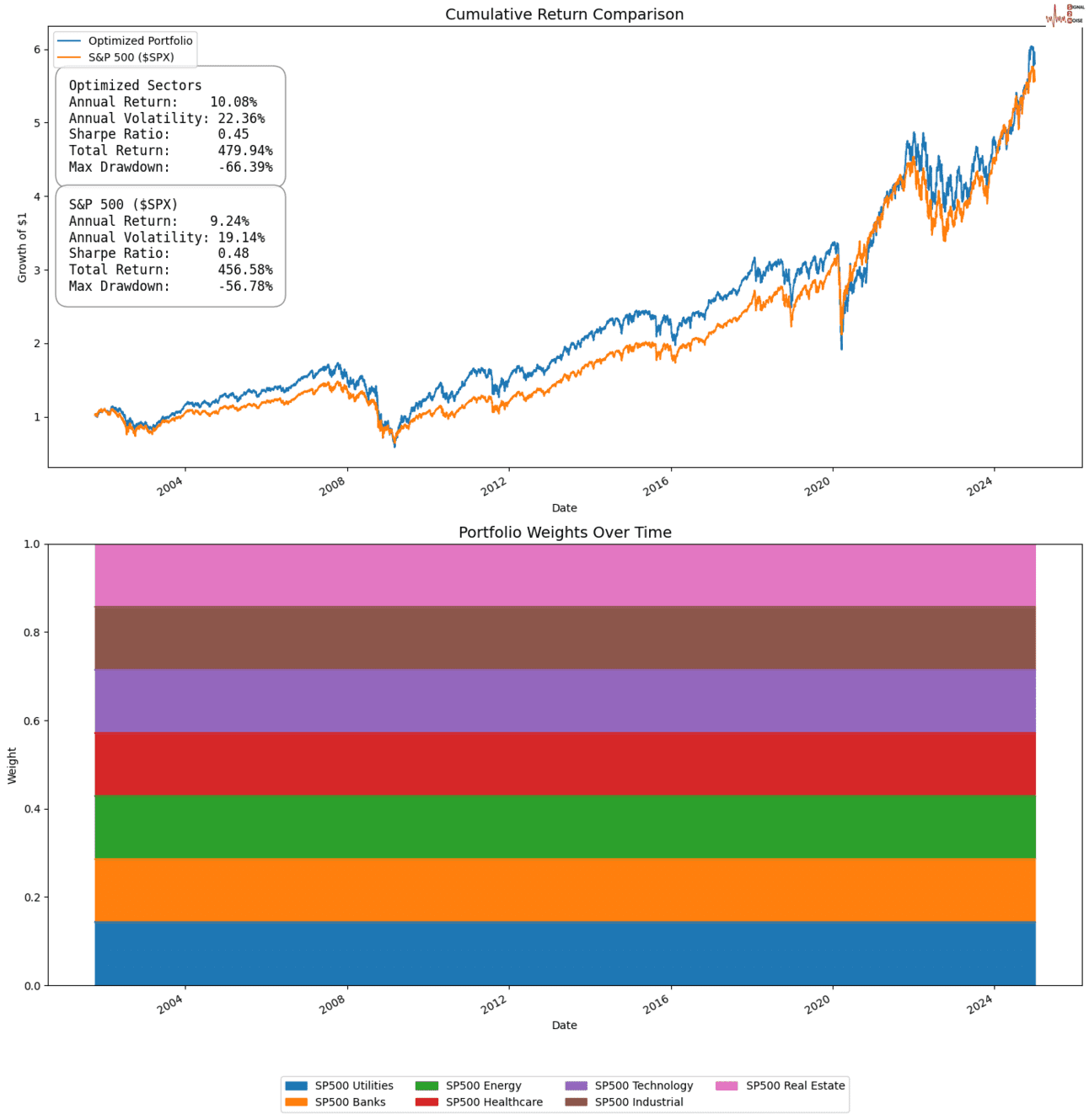Click the '1.0' tick on the Weight axis
The image size is (1089, 1120).
point(32,544)
